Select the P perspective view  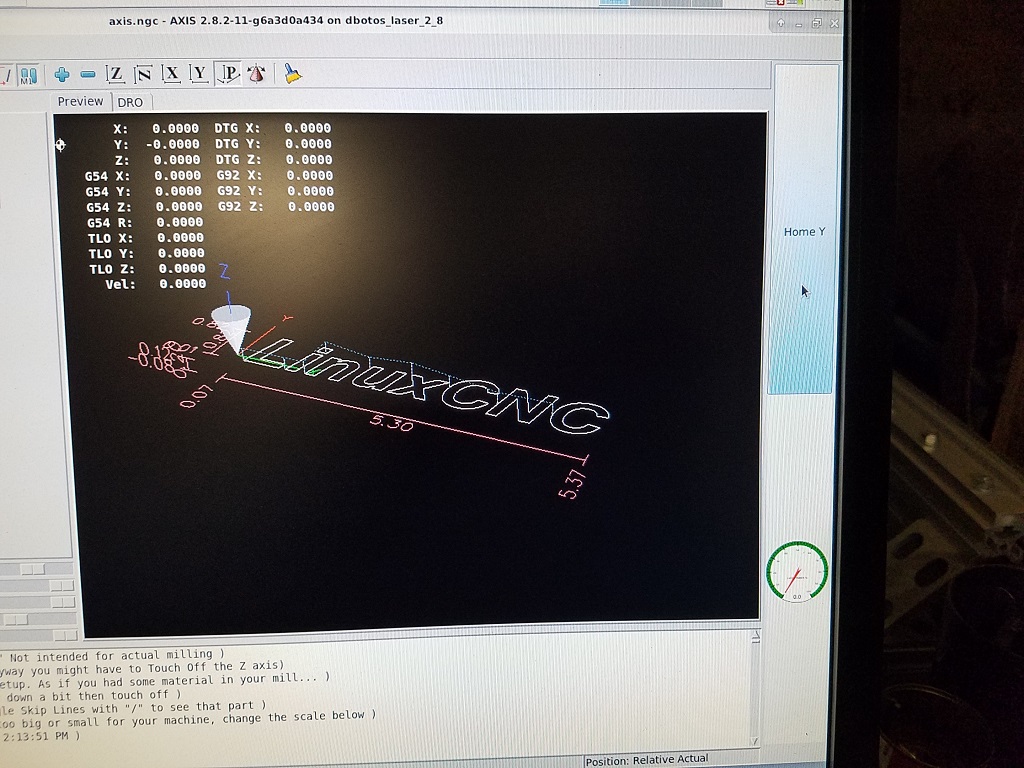(228, 73)
